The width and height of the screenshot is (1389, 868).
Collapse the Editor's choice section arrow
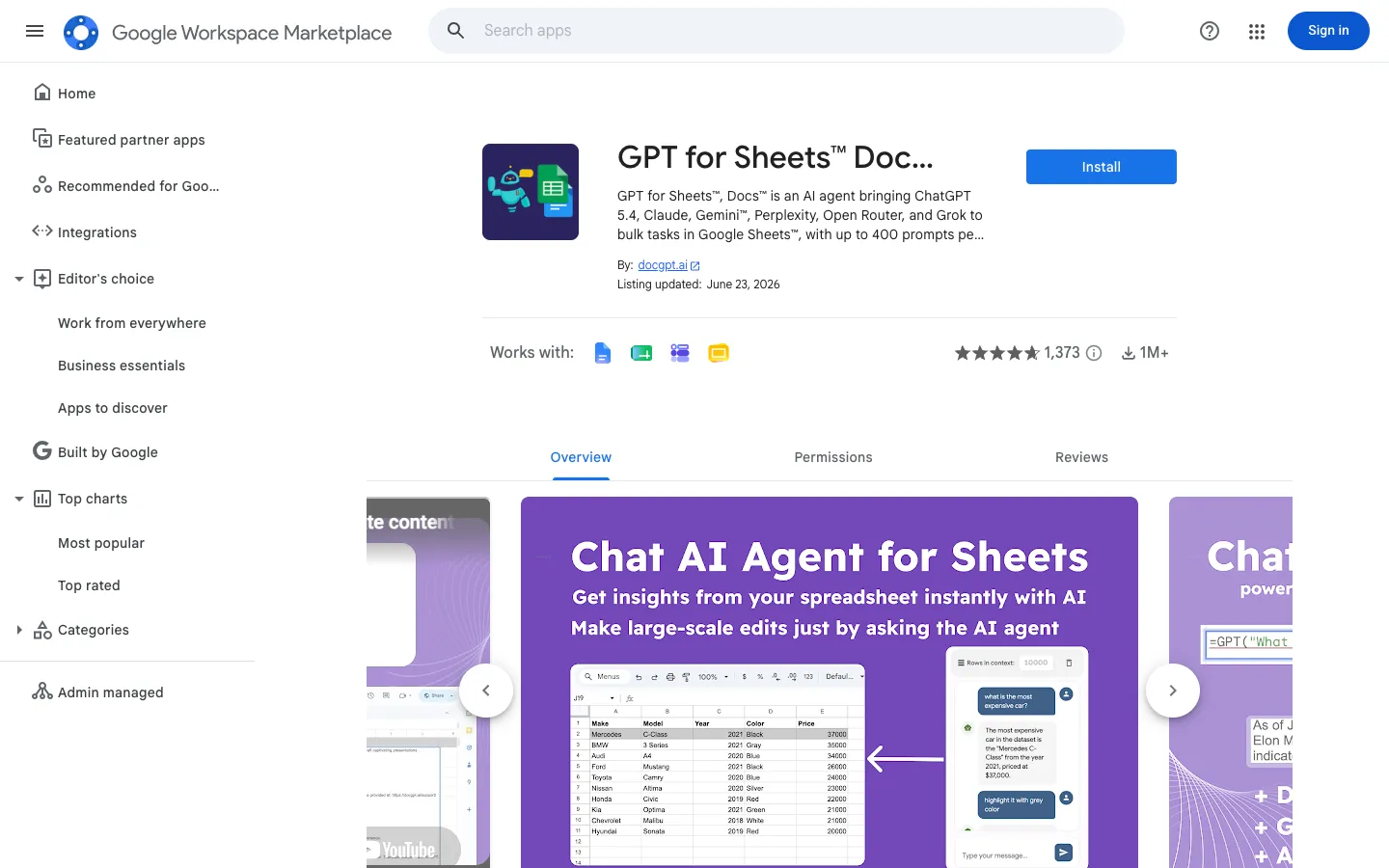[18, 279]
